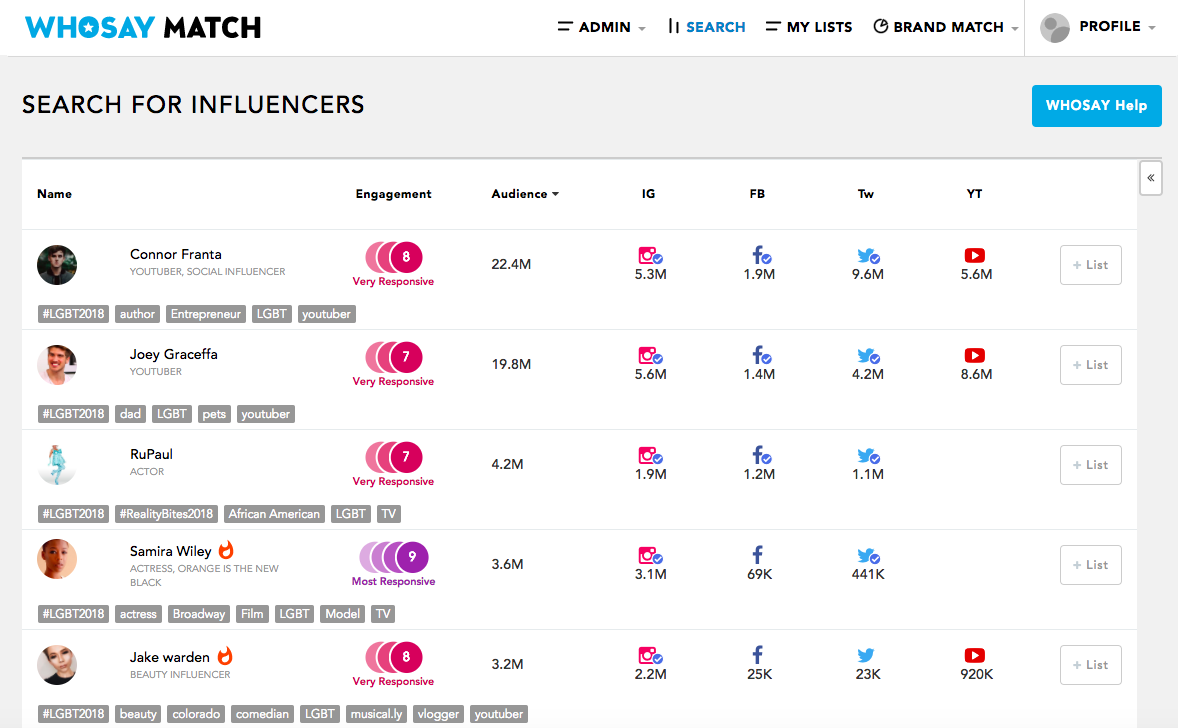Click Connor Franta's Instagram icon
The height and width of the screenshot is (728, 1178).
[x=650, y=256]
